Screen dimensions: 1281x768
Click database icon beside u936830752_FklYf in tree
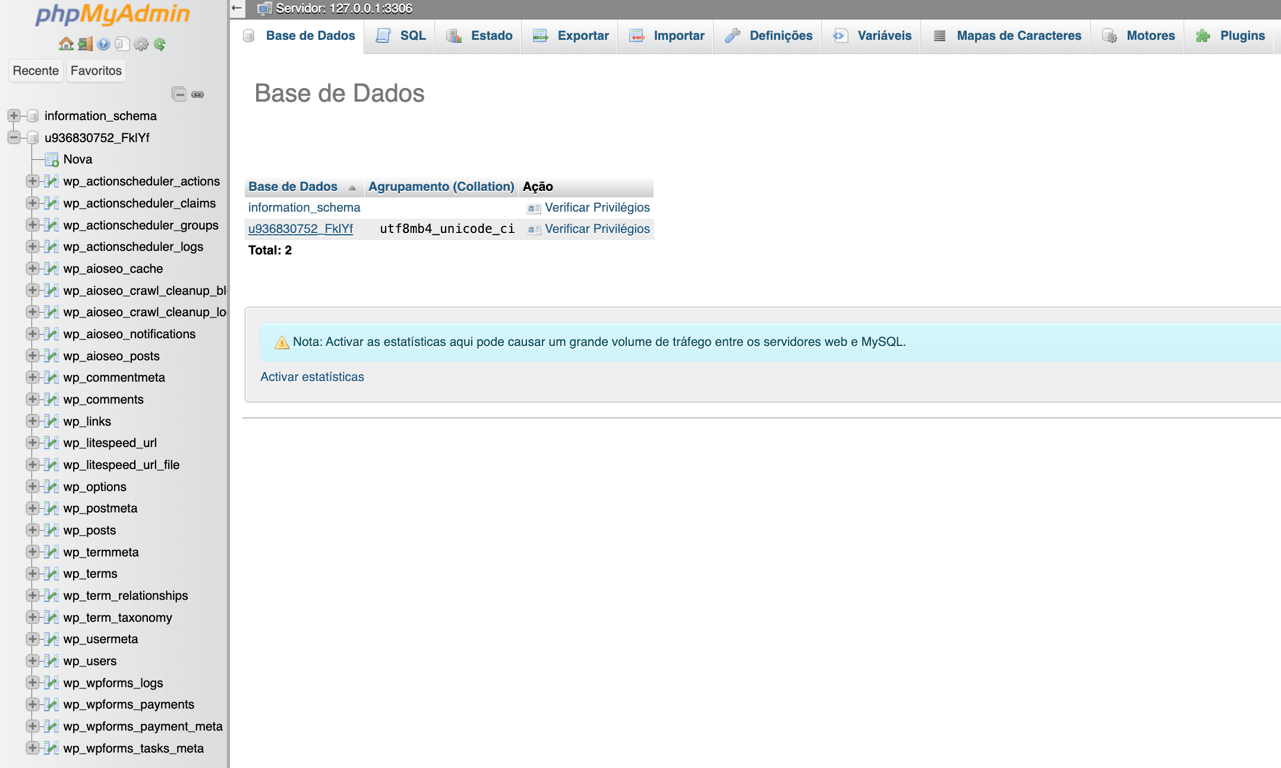(x=33, y=138)
